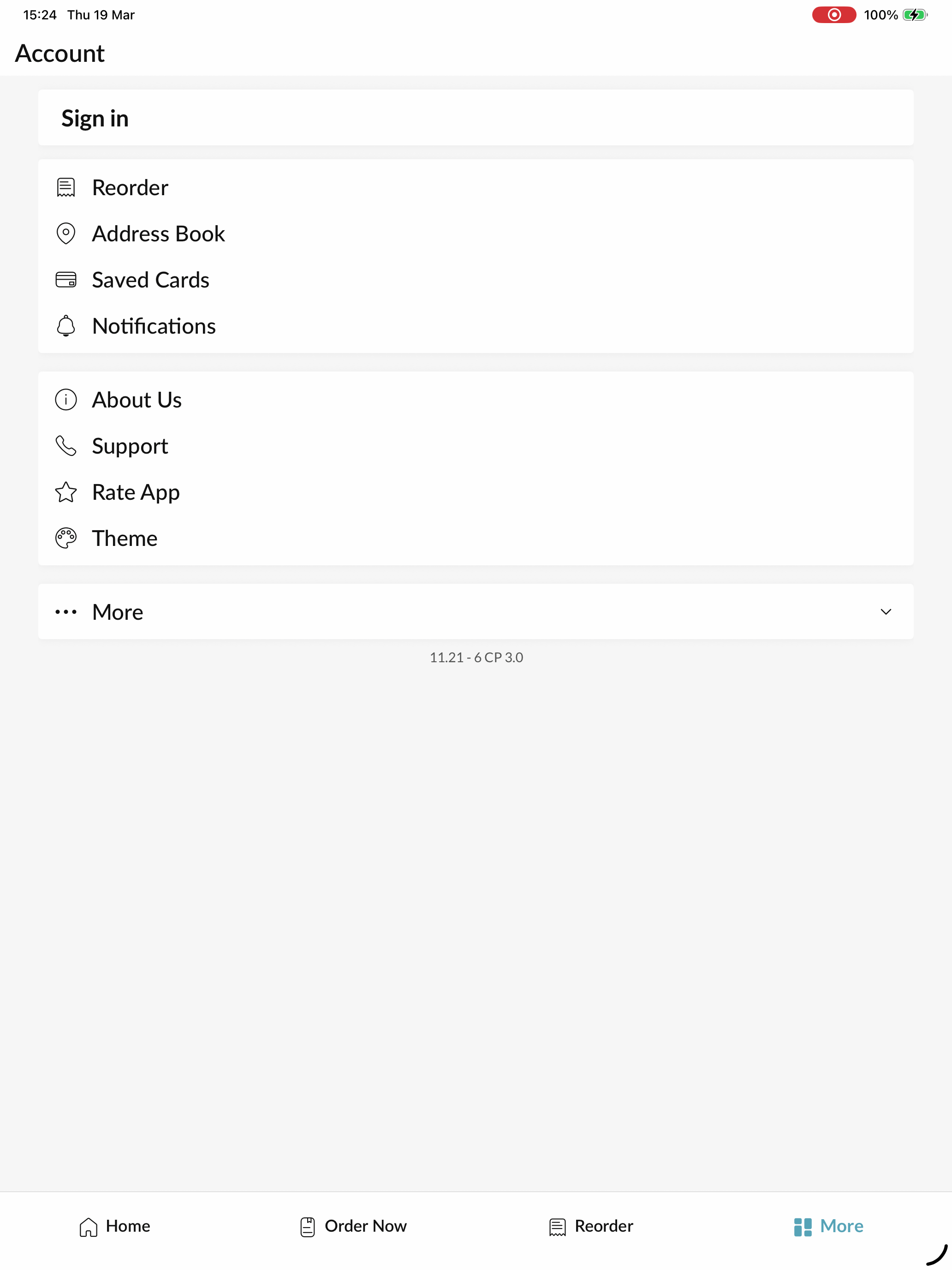Expand the More section chevron
Viewport: 952px width, 1270px height.
886,612
